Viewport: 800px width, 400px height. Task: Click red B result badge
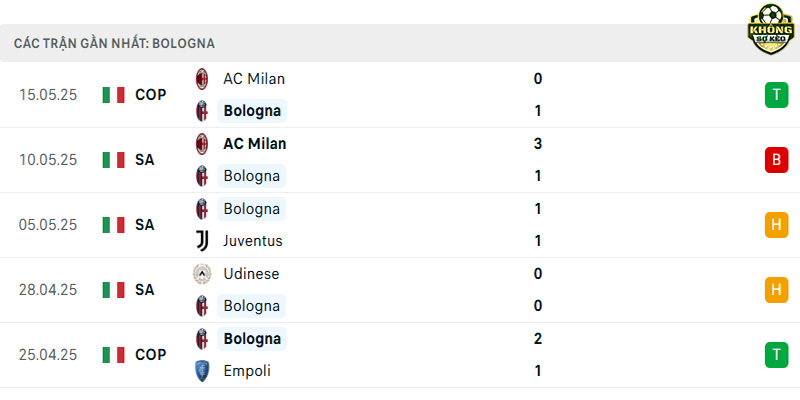pos(776,160)
